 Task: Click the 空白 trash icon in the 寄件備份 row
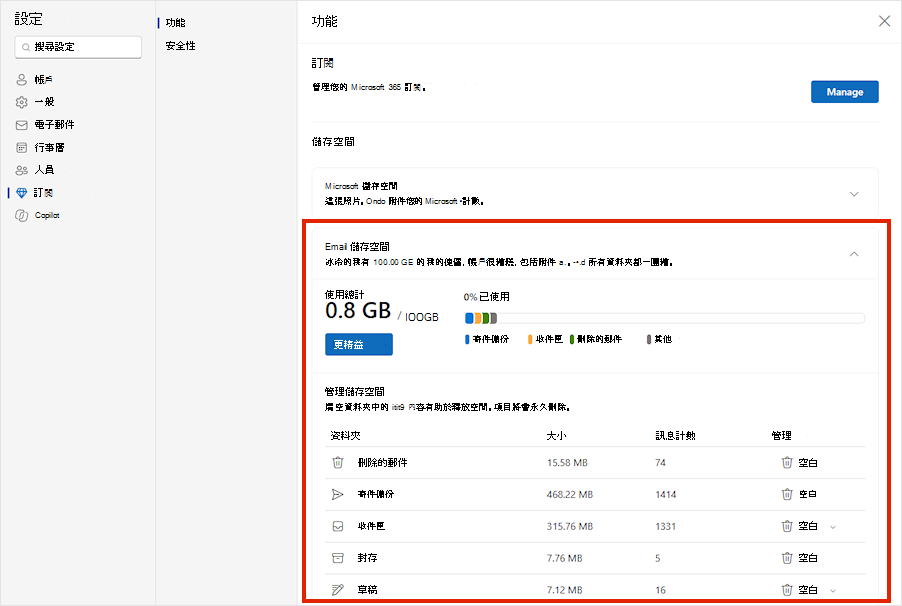(x=787, y=494)
